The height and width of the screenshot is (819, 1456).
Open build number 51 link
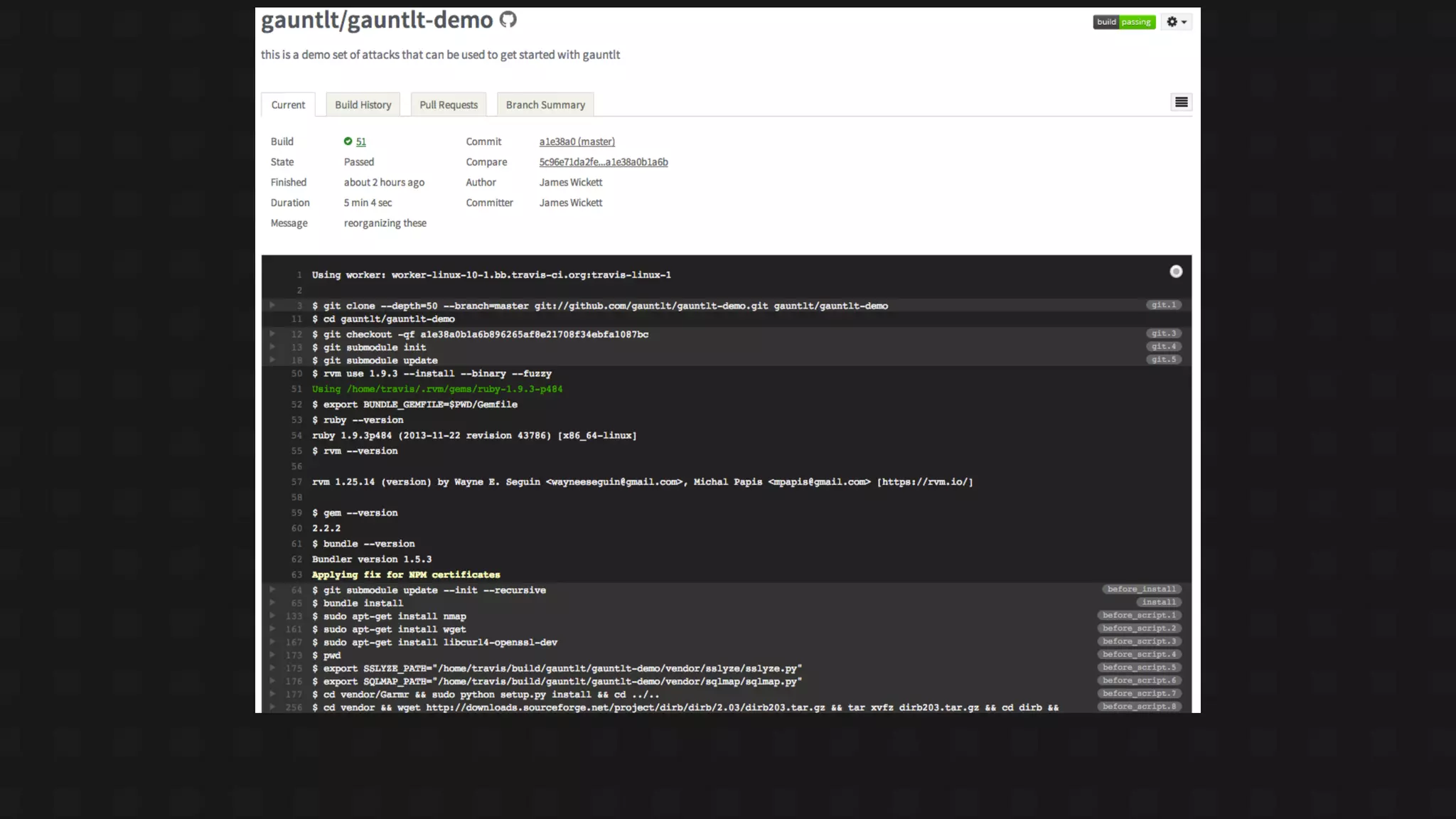pos(361,141)
